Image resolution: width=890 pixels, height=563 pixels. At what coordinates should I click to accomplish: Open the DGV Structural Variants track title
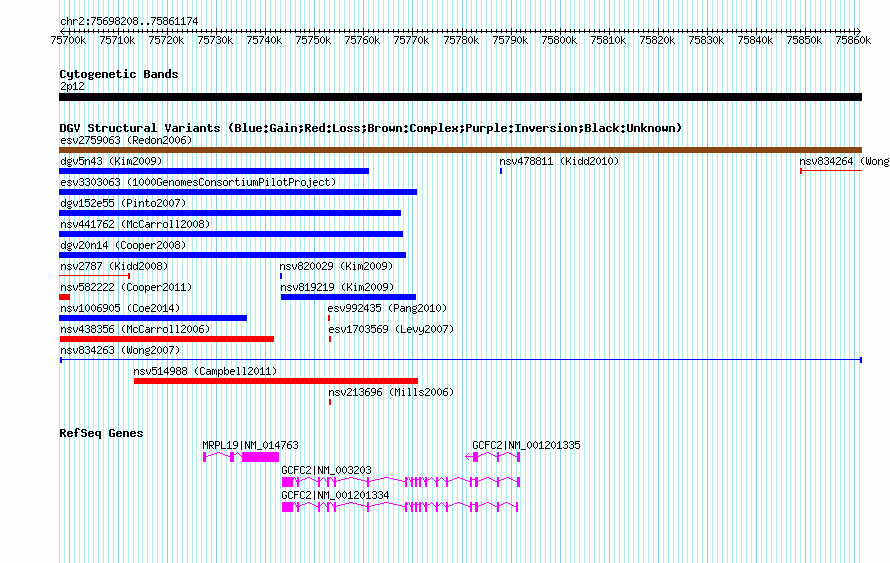click(371, 128)
